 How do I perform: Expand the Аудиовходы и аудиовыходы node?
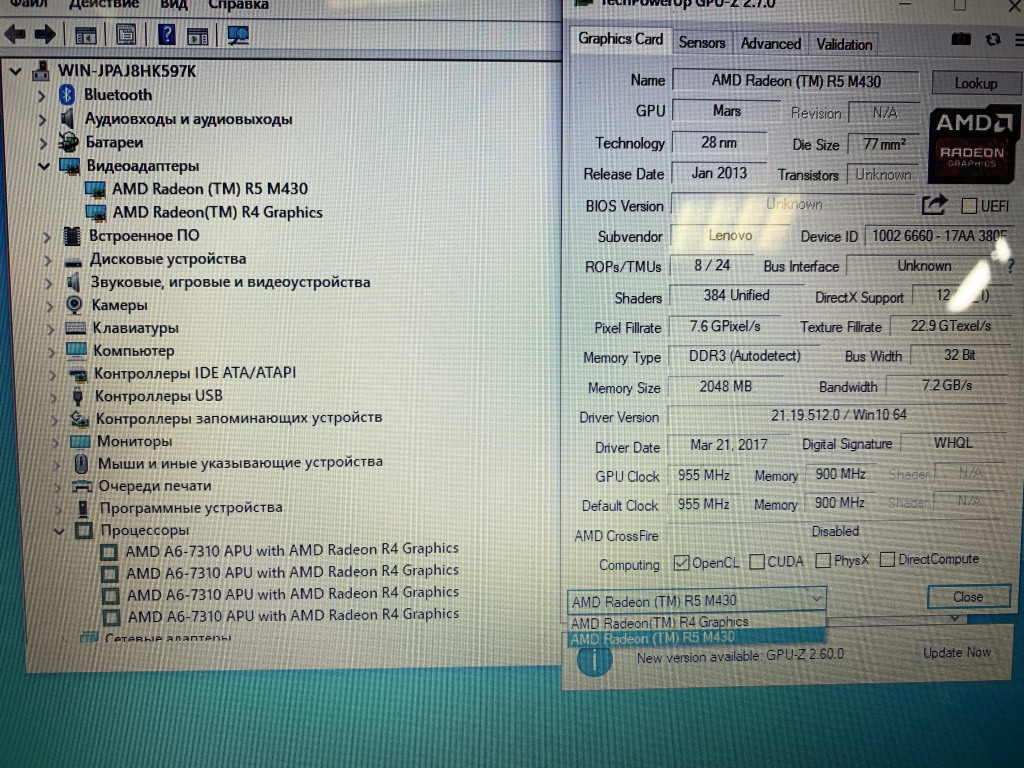42,120
